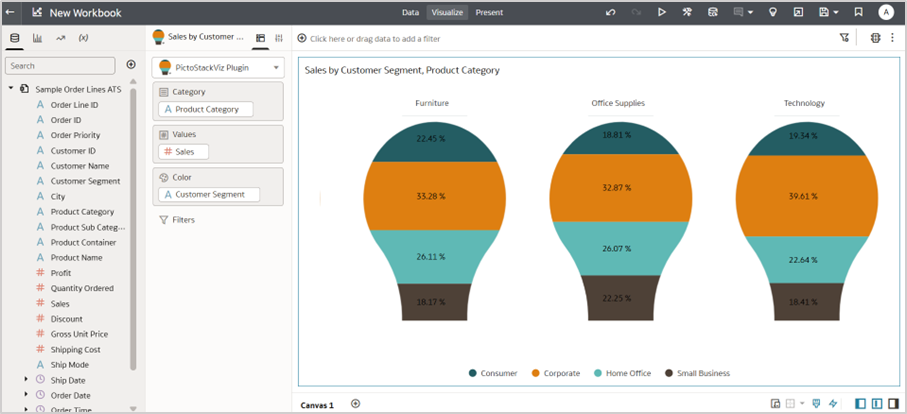
Task: Toggle the left data panel visibility
Action: [x=861, y=403]
